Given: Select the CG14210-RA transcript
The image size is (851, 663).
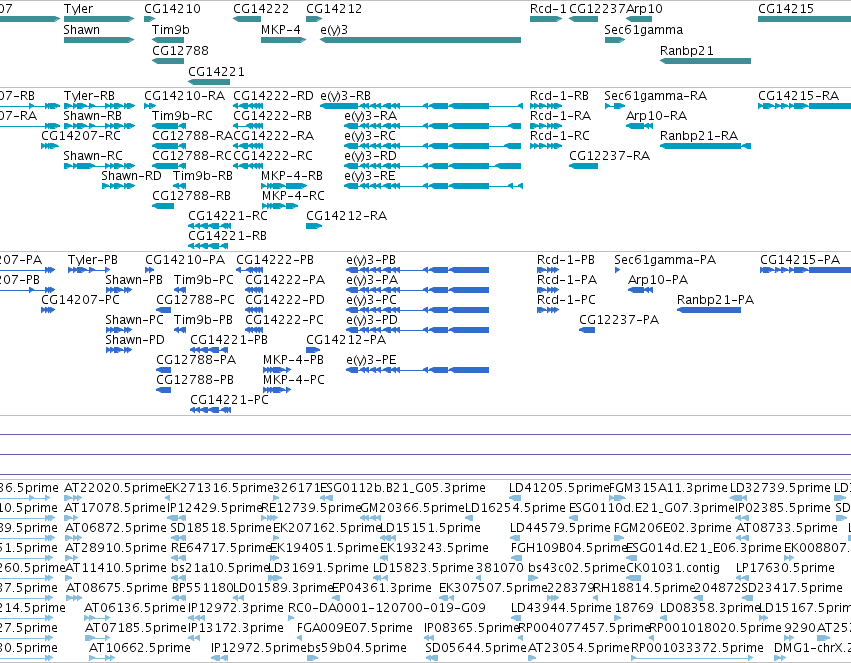Looking at the screenshot, I should pos(150,106).
